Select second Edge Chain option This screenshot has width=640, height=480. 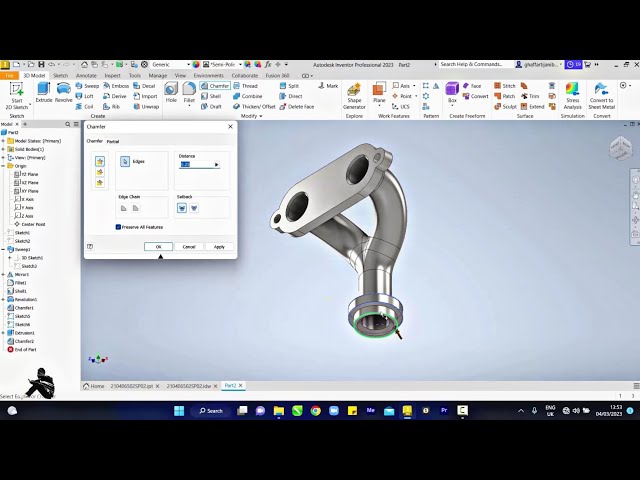(136, 208)
